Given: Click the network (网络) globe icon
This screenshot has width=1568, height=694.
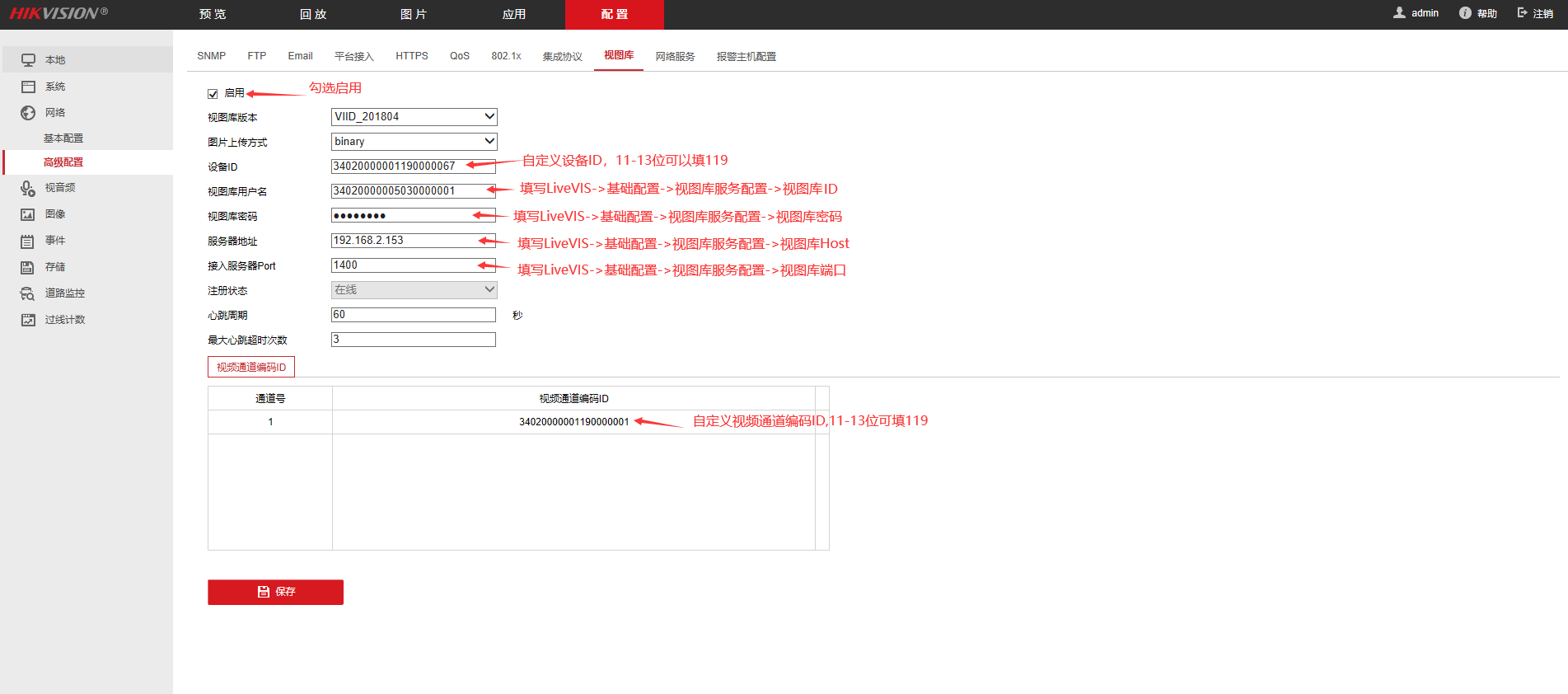Looking at the screenshot, I should [x=28, y=113].
